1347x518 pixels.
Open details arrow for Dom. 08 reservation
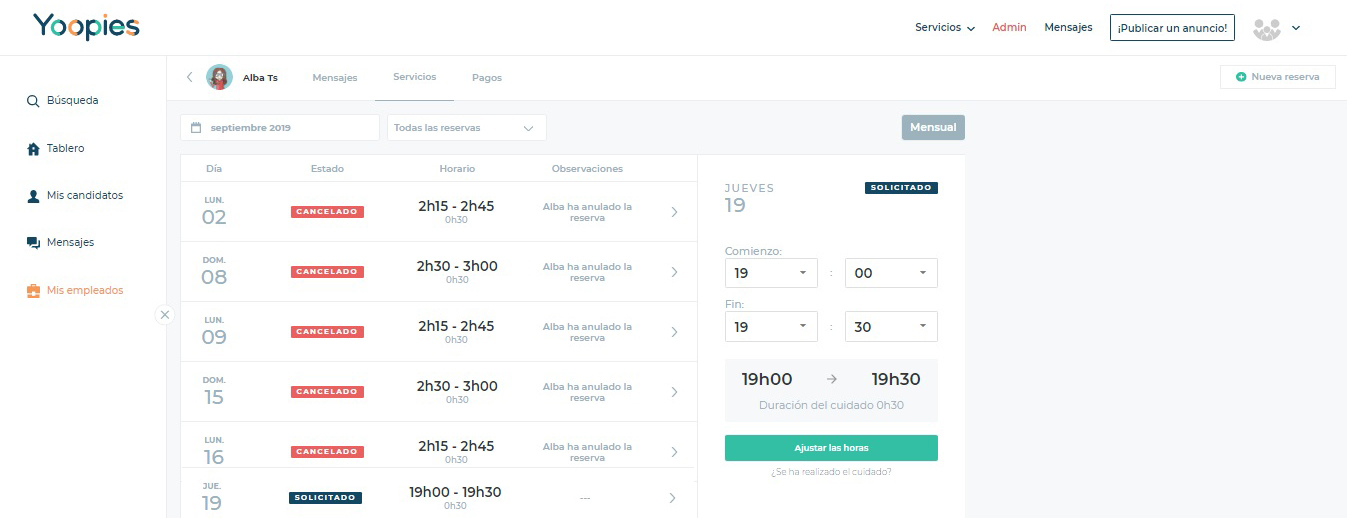point(674,272)
